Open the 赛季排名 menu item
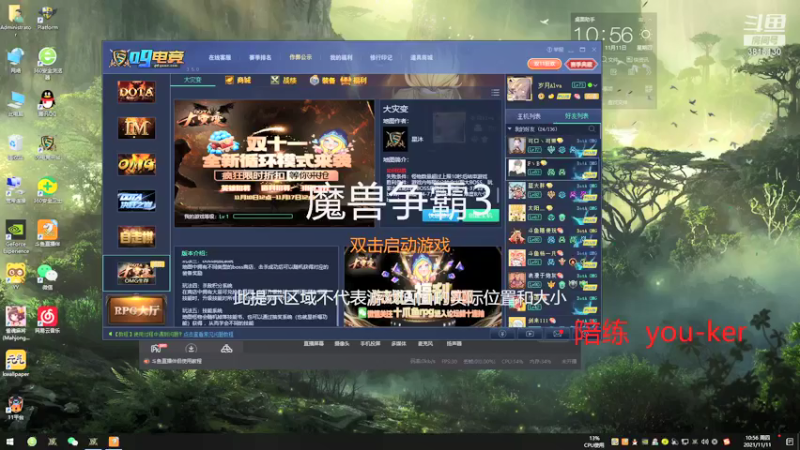Image resolution: width=800 pixels, height=450 pixels. click(x=260, y=58)
